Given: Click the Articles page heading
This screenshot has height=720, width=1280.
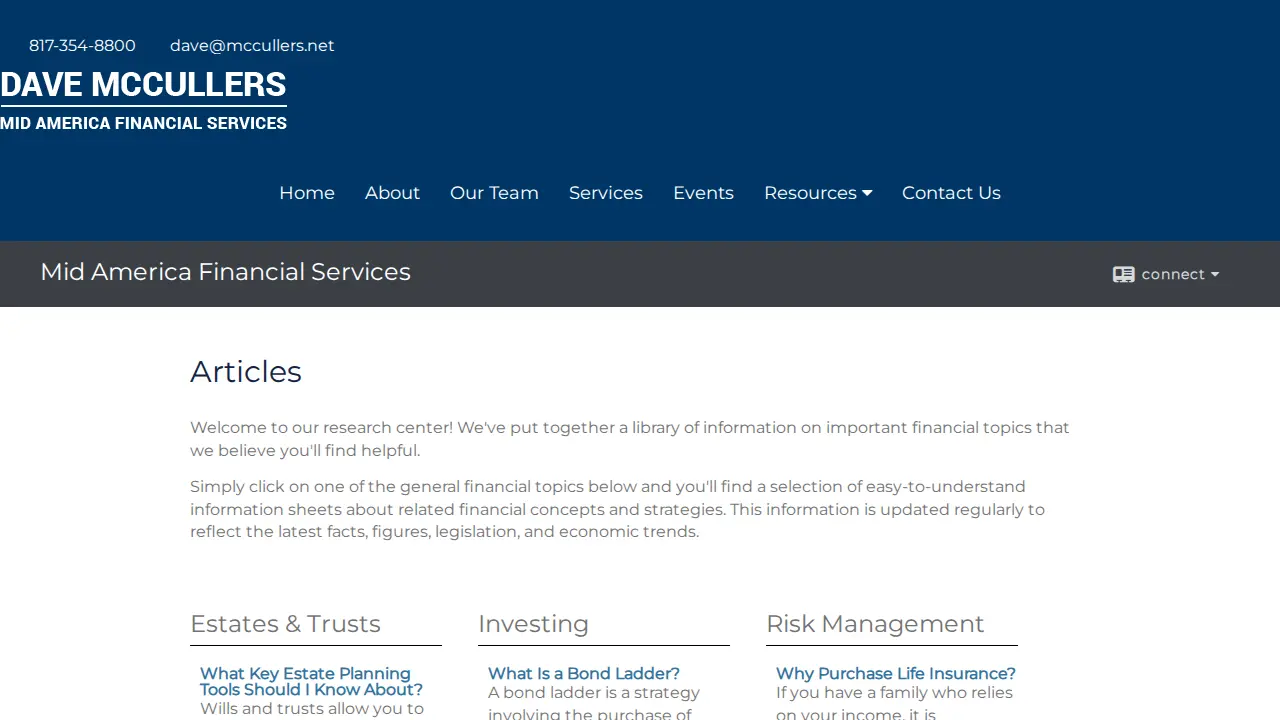Looking at the screenshot, I should (x=246, y=372).
